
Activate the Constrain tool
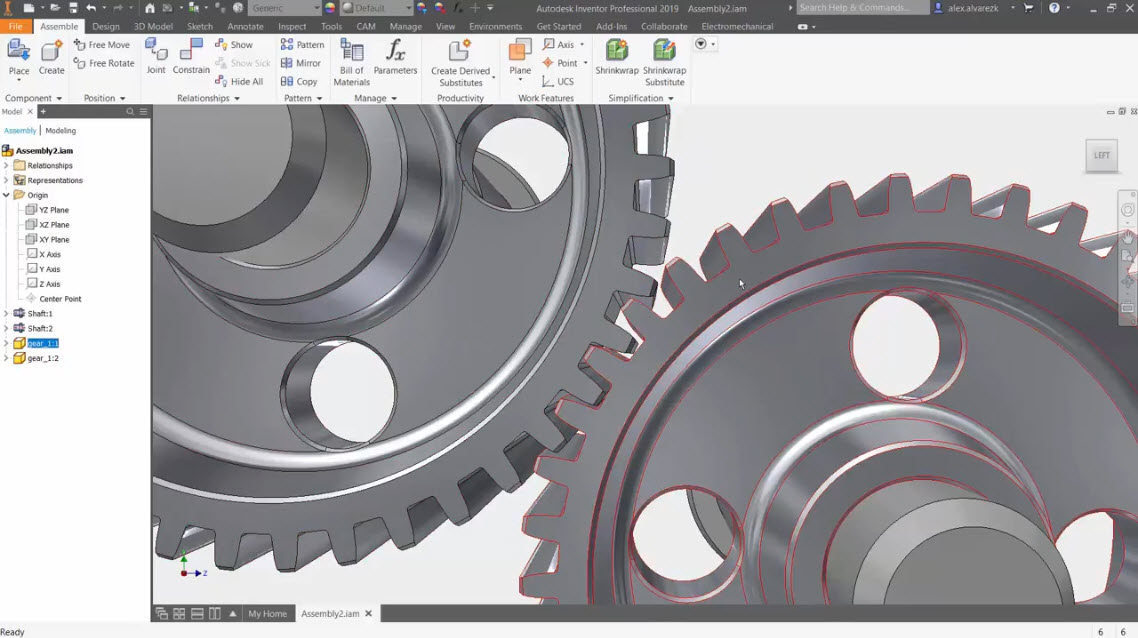point(191,57)
